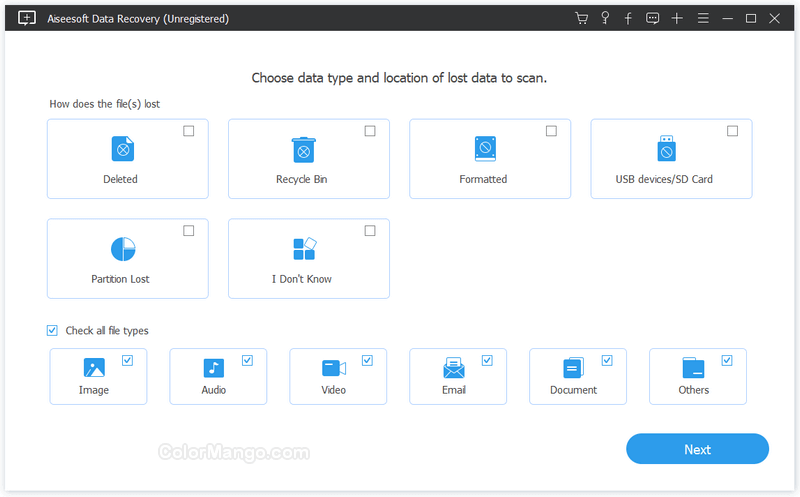Click the plus icon in title bar
This screenshot has height=497, width=800.
(677, 18)
